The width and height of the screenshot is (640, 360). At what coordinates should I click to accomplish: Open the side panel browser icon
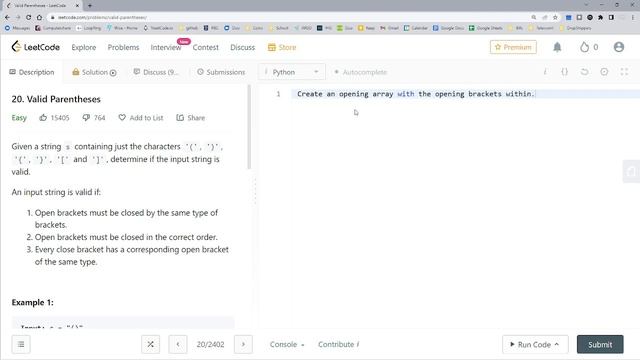[611, 18]
